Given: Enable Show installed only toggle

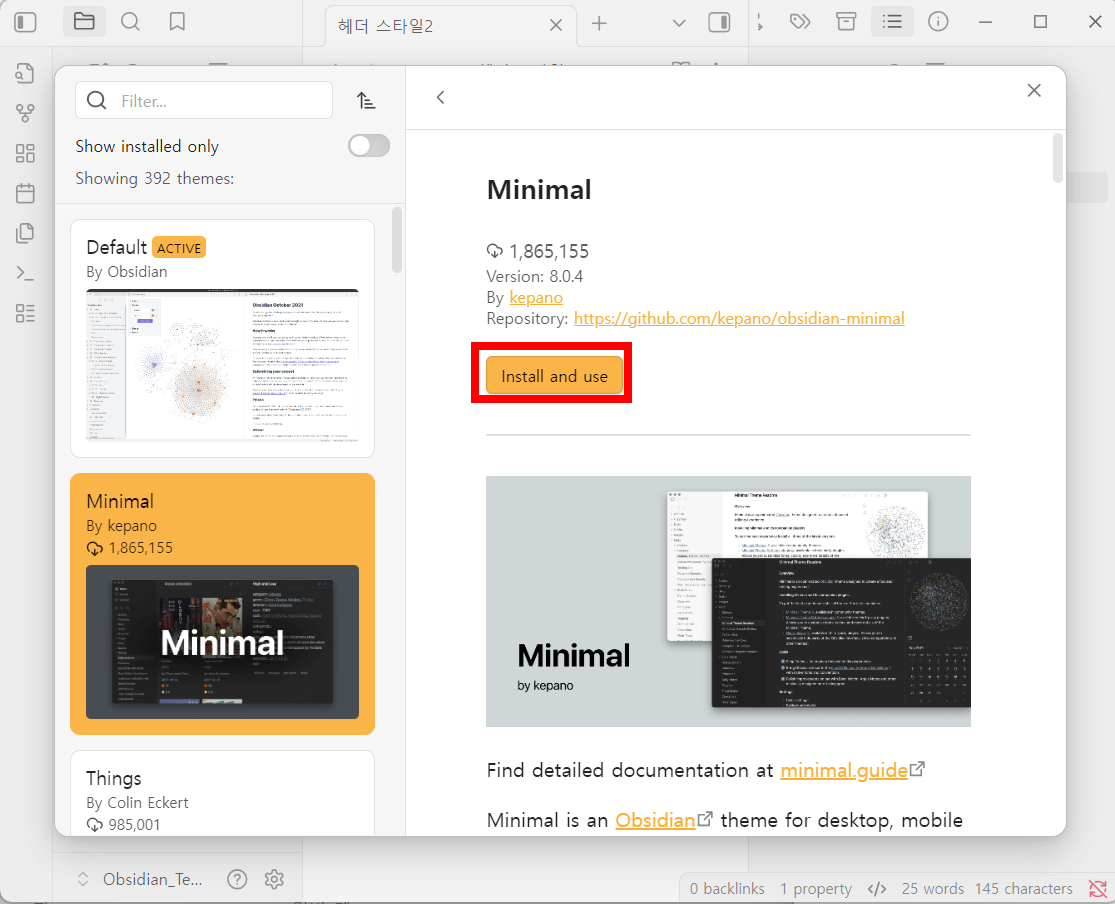Looking at the screenshot, I should coord(368,146).
